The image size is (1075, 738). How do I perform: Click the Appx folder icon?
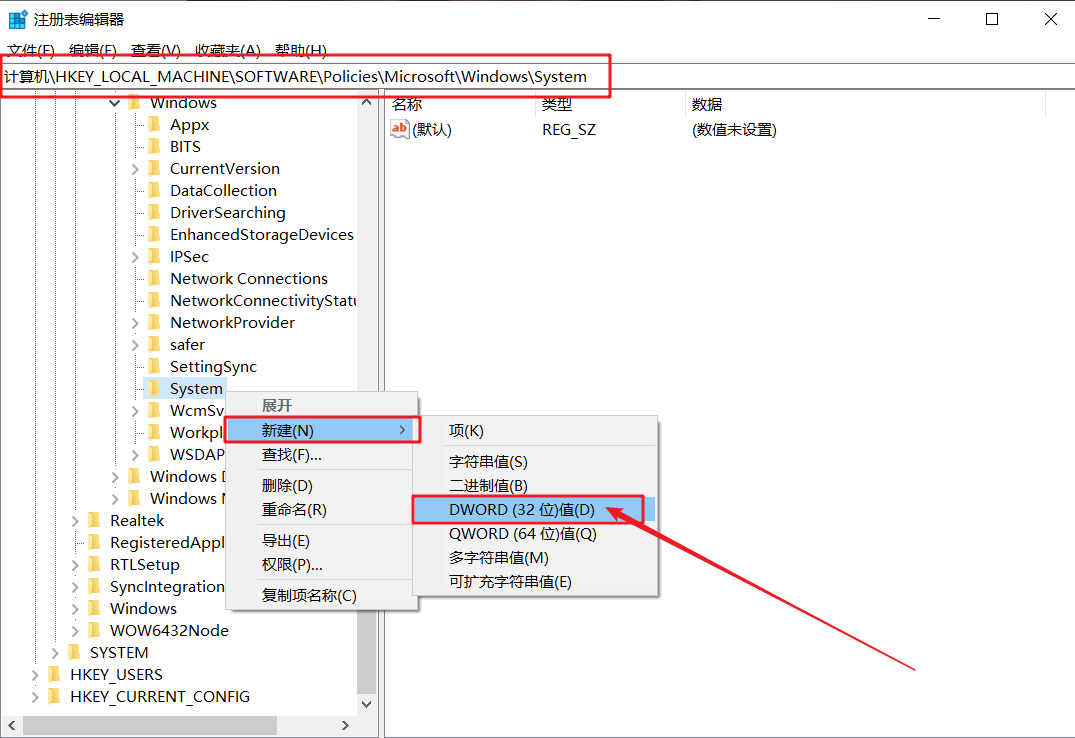[x=154, y=124]
